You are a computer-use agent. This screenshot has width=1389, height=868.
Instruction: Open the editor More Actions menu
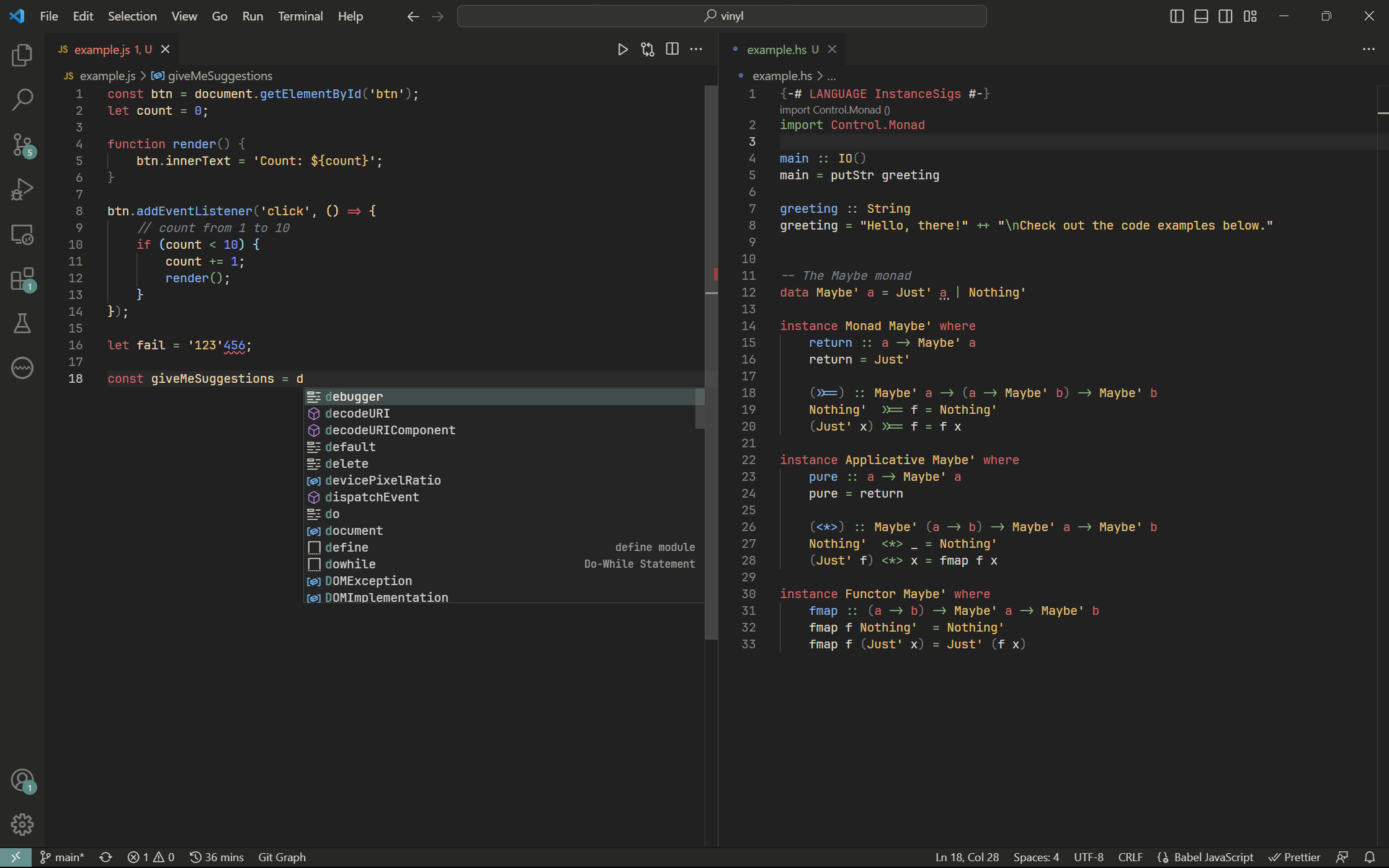point(696,49)
